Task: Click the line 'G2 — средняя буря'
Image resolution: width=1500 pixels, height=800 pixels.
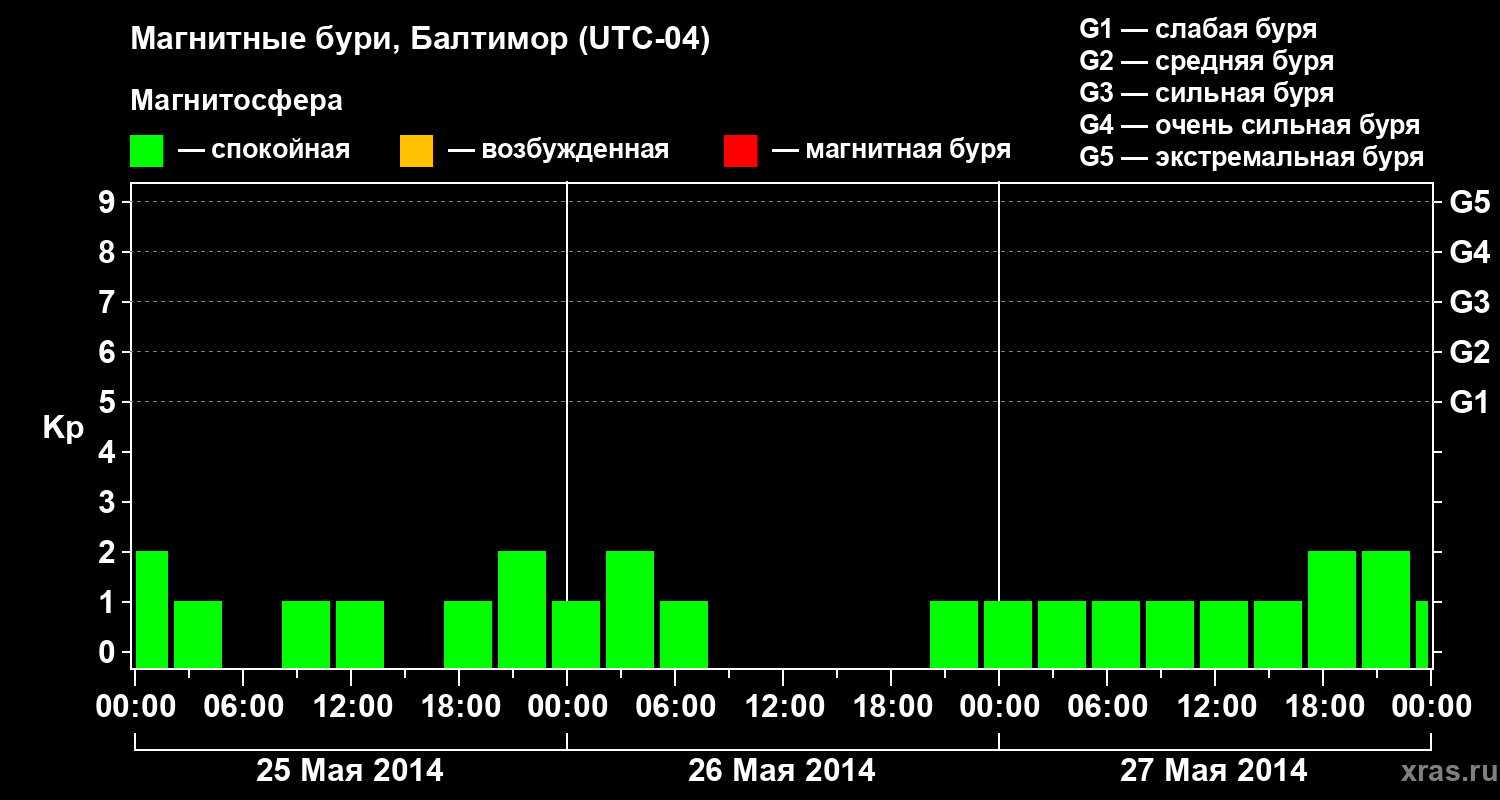Action: [x=1207, y=61]
